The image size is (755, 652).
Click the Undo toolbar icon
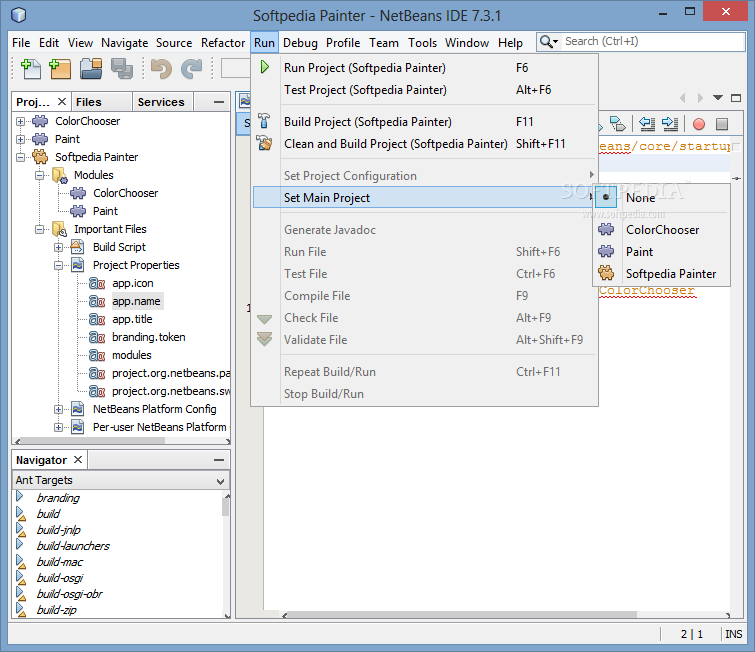tap(161, 69)
